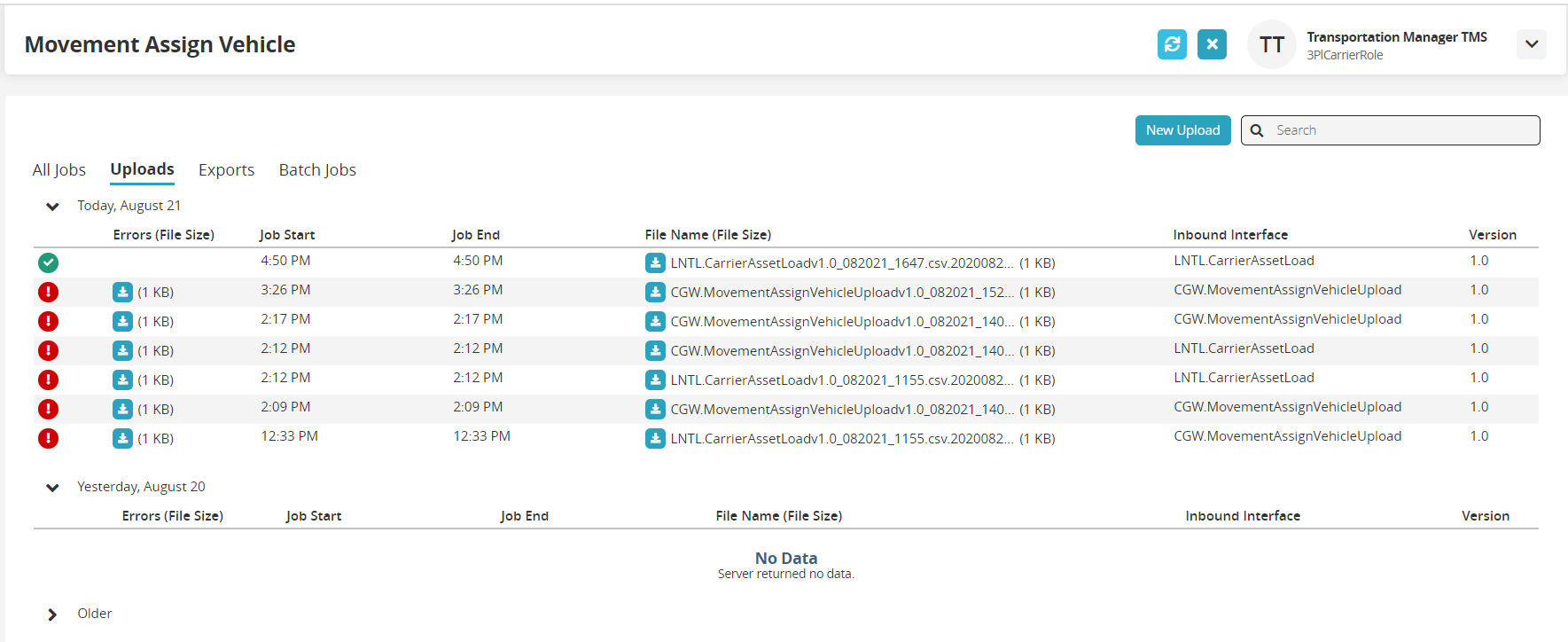This screenshot has width=1568, height=642.
Task: Switch to the Exports tab
Action: pos(226,170)
